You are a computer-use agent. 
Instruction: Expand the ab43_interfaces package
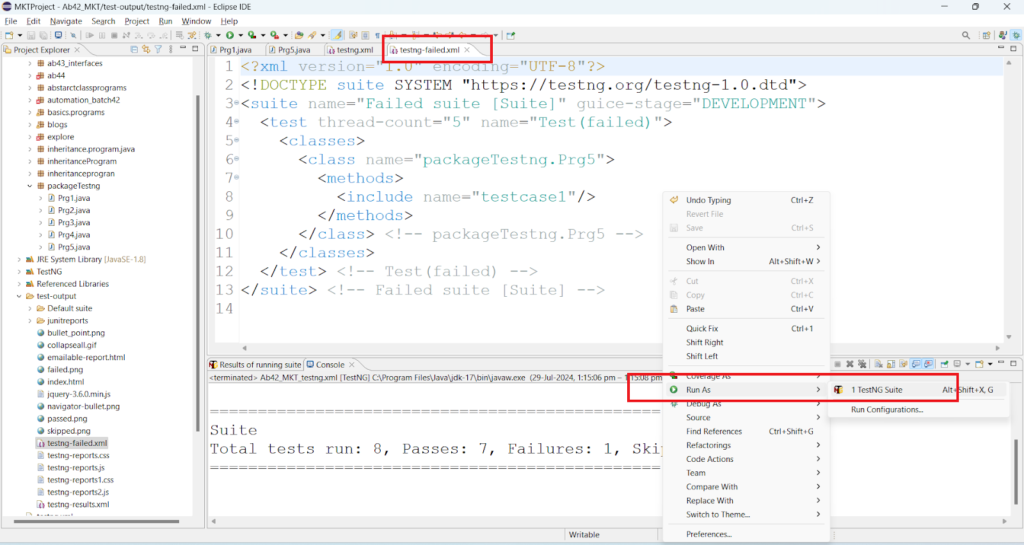(29, 63)
